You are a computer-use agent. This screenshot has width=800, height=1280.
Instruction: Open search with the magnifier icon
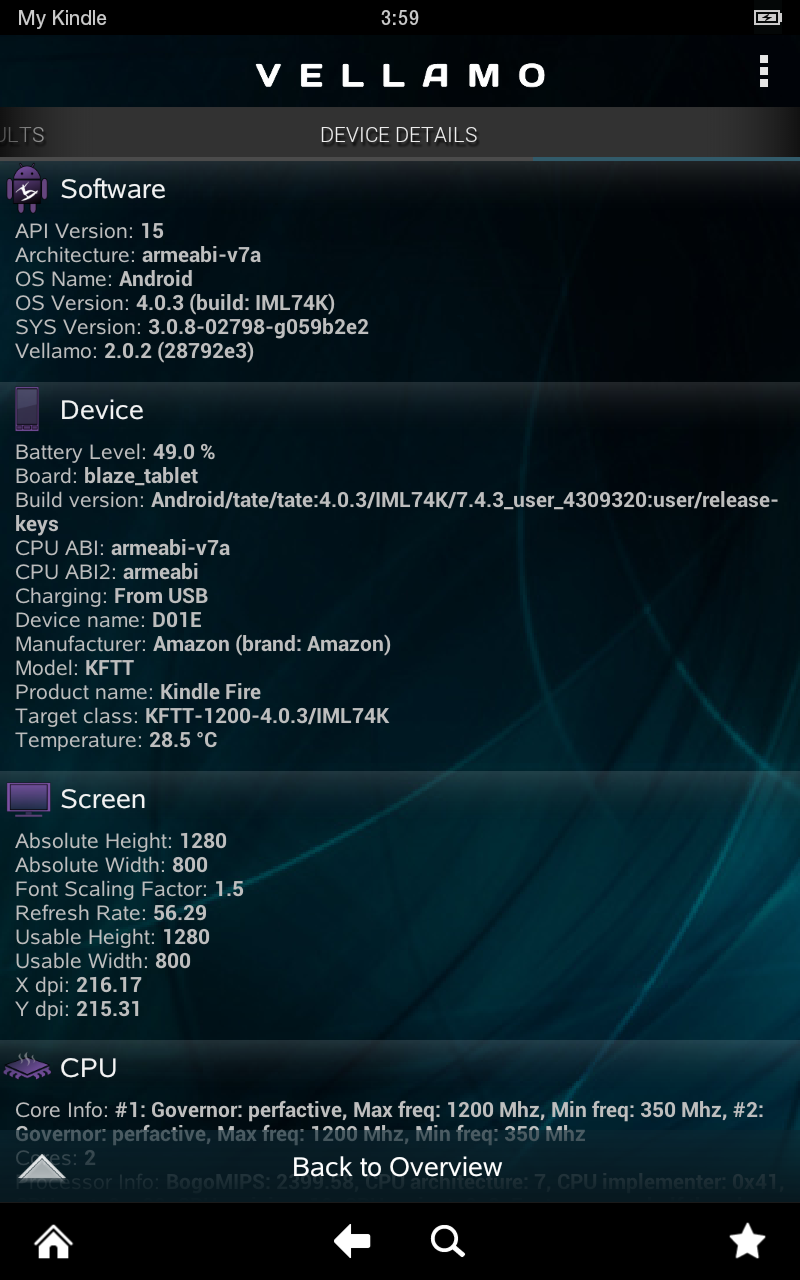pyautogui.click(x=447, y=1241)
